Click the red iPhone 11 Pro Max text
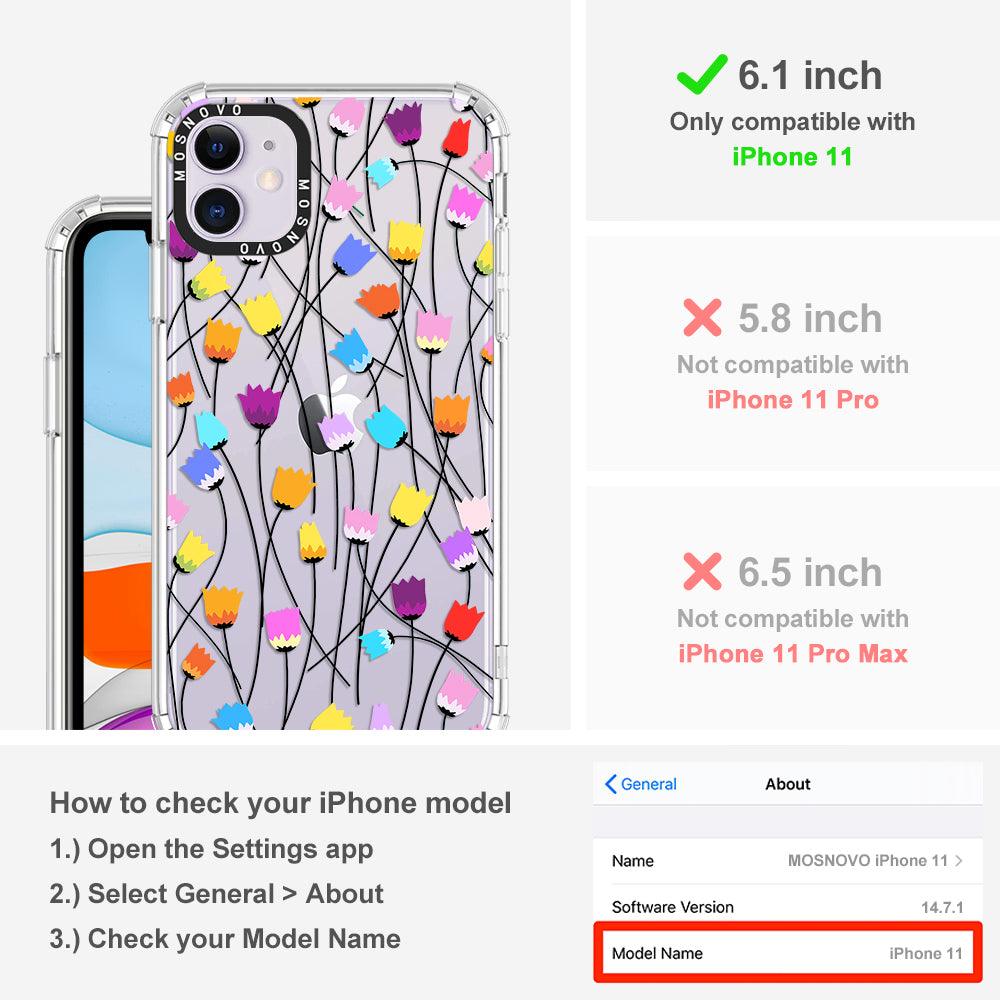The width and height of the screenshot is (1000, 1000). pyautogui.click(x=793, y=654)
